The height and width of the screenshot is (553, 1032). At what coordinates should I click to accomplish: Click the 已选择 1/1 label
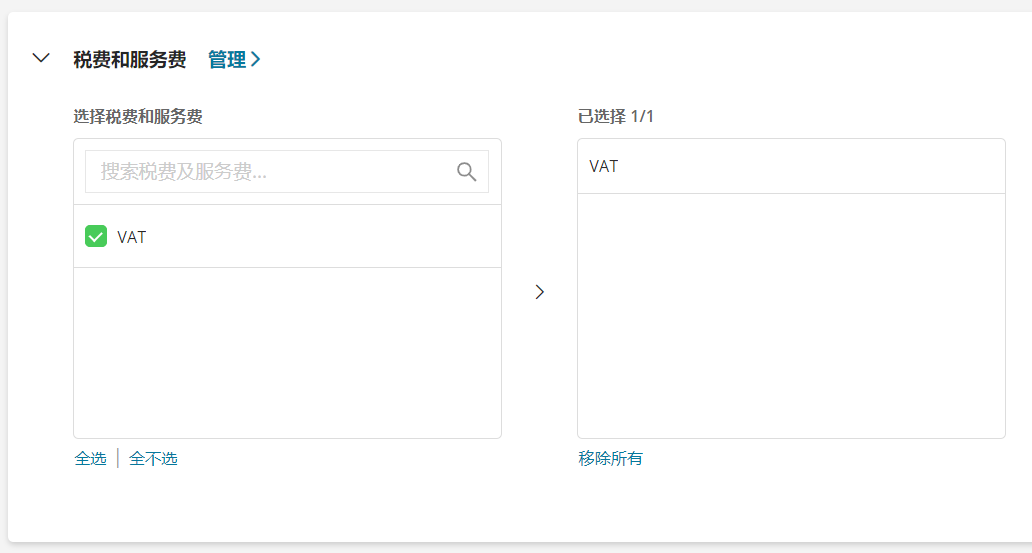[x=615, y=117]
